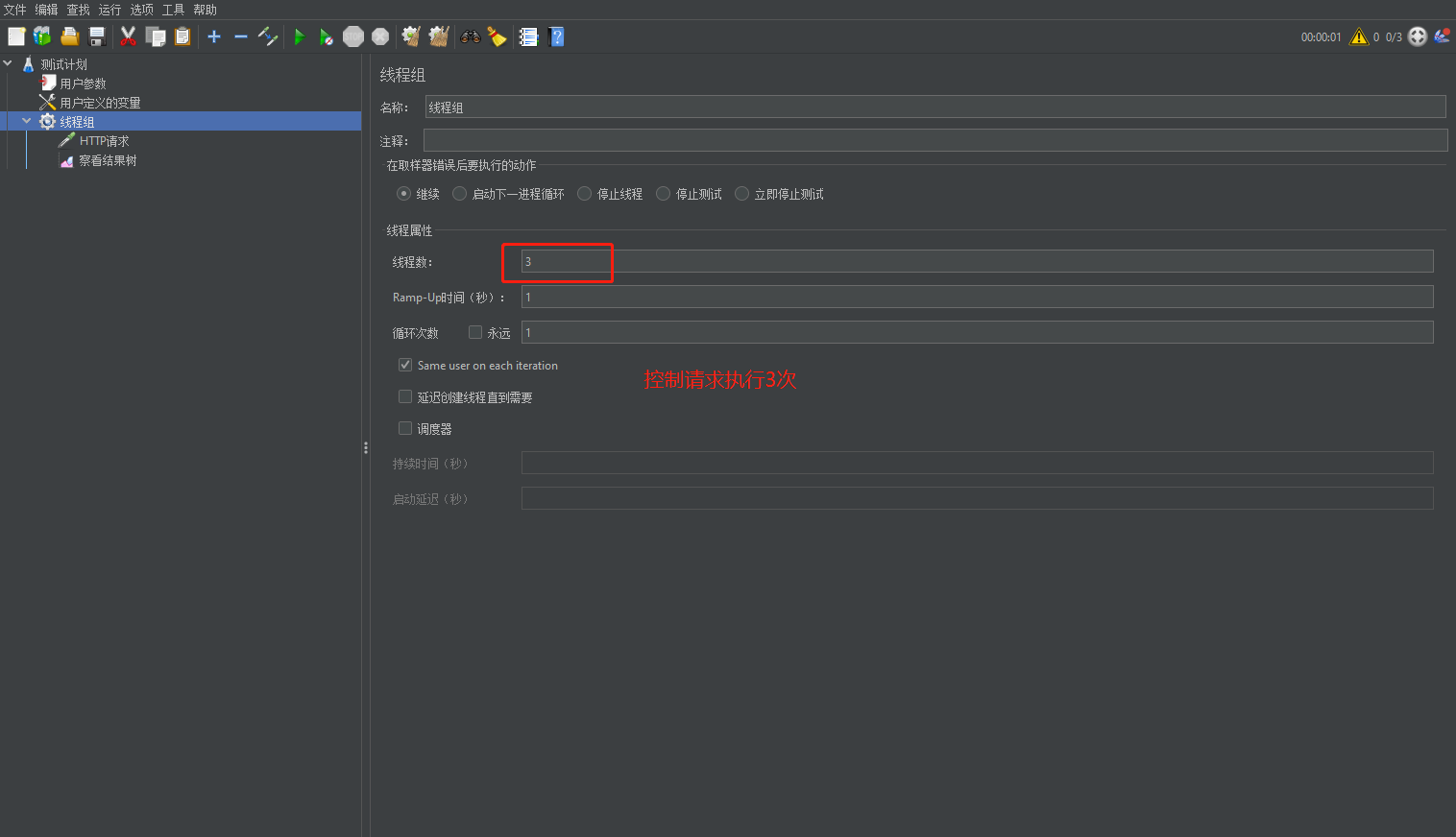Image resolution: width=1456 pixels, height=837 pixels.
Task: Open the 查找 menu
Action: [79, 10]
